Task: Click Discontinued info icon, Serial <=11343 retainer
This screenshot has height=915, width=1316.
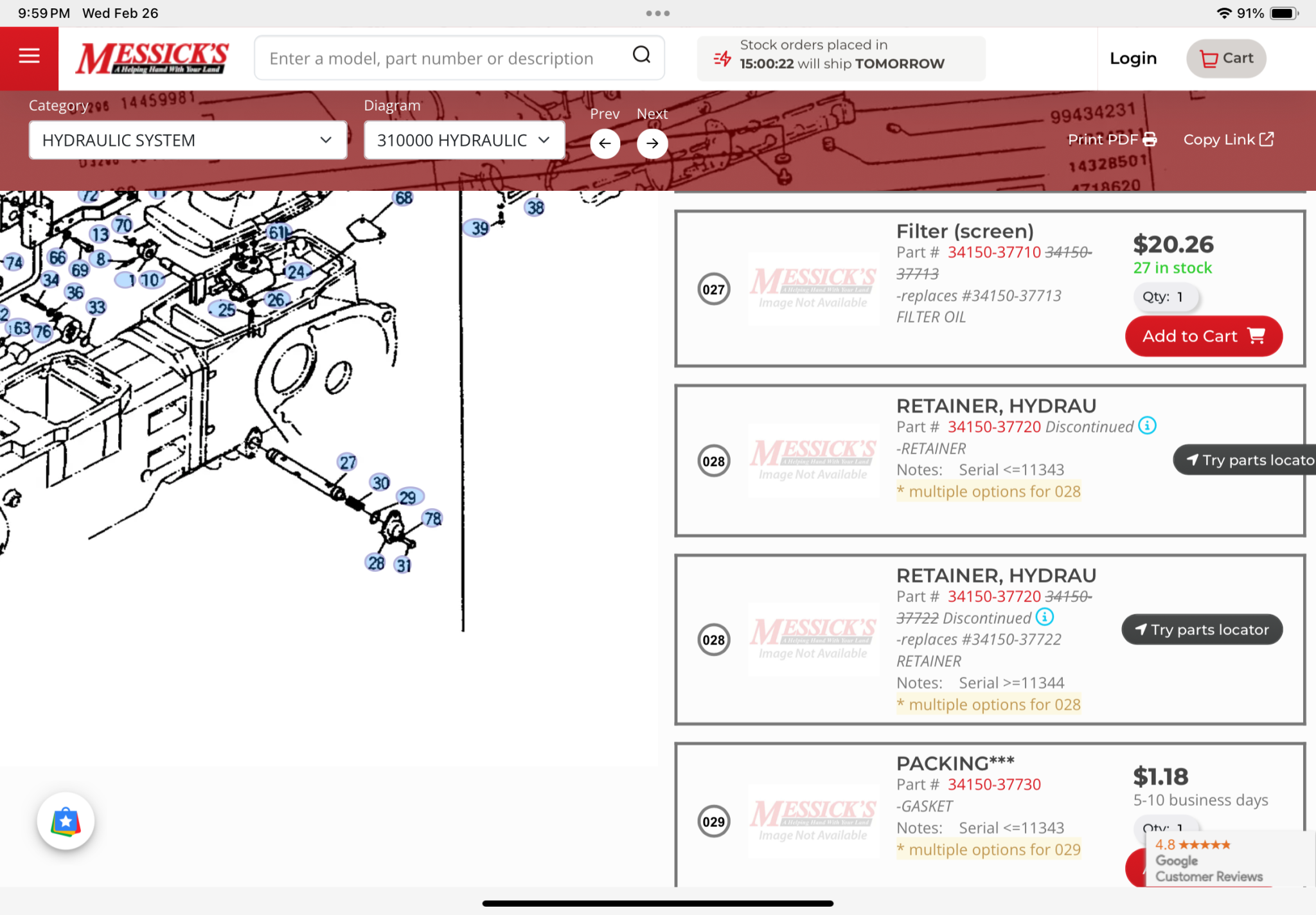Action: tap(1147, 425)
